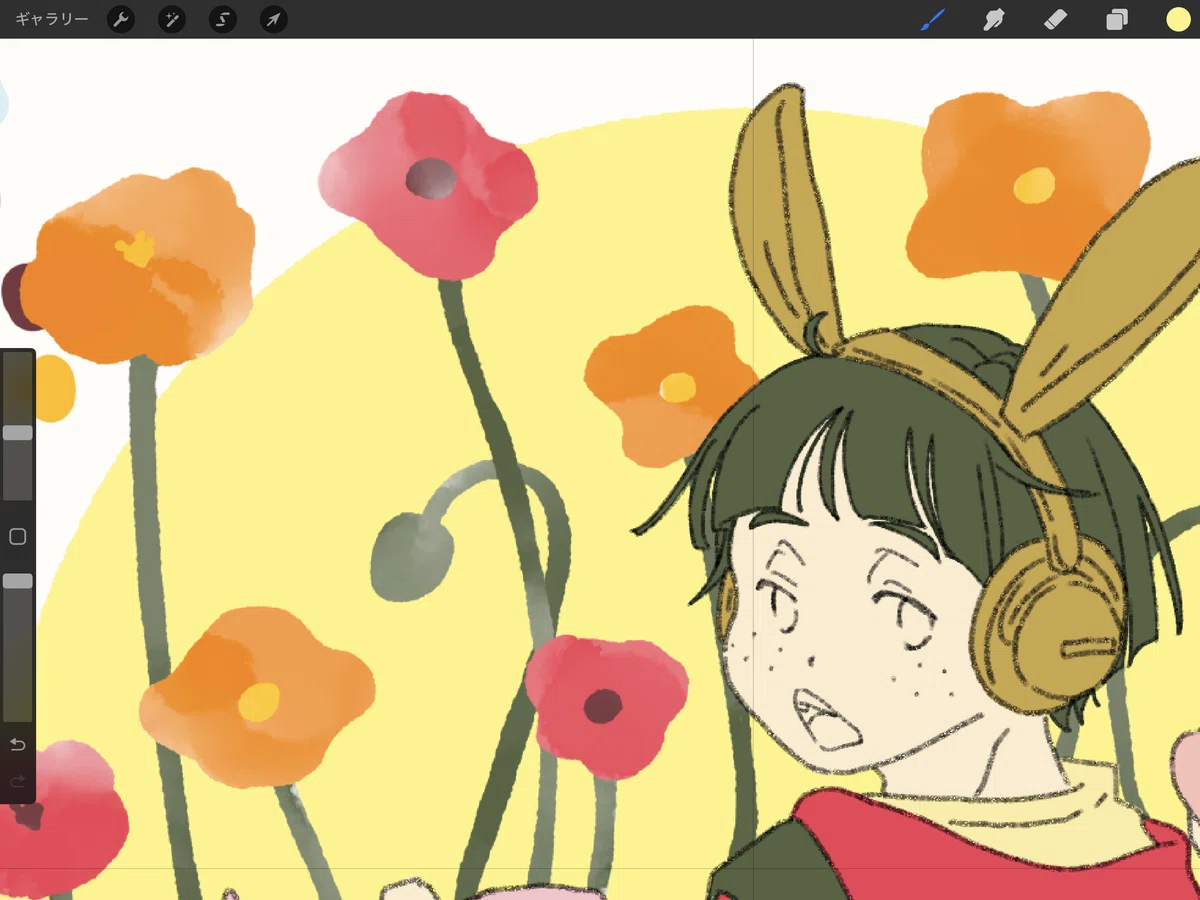Open the yellow active color picker
Screen dimensions: 1200x900
1178,19
